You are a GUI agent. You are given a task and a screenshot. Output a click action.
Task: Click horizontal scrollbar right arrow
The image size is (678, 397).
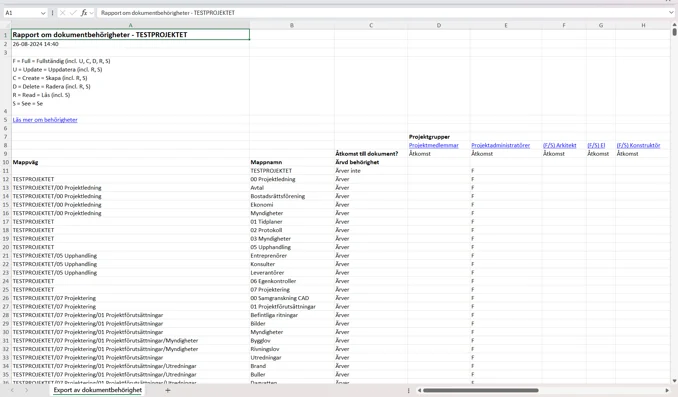coord(667,390)
